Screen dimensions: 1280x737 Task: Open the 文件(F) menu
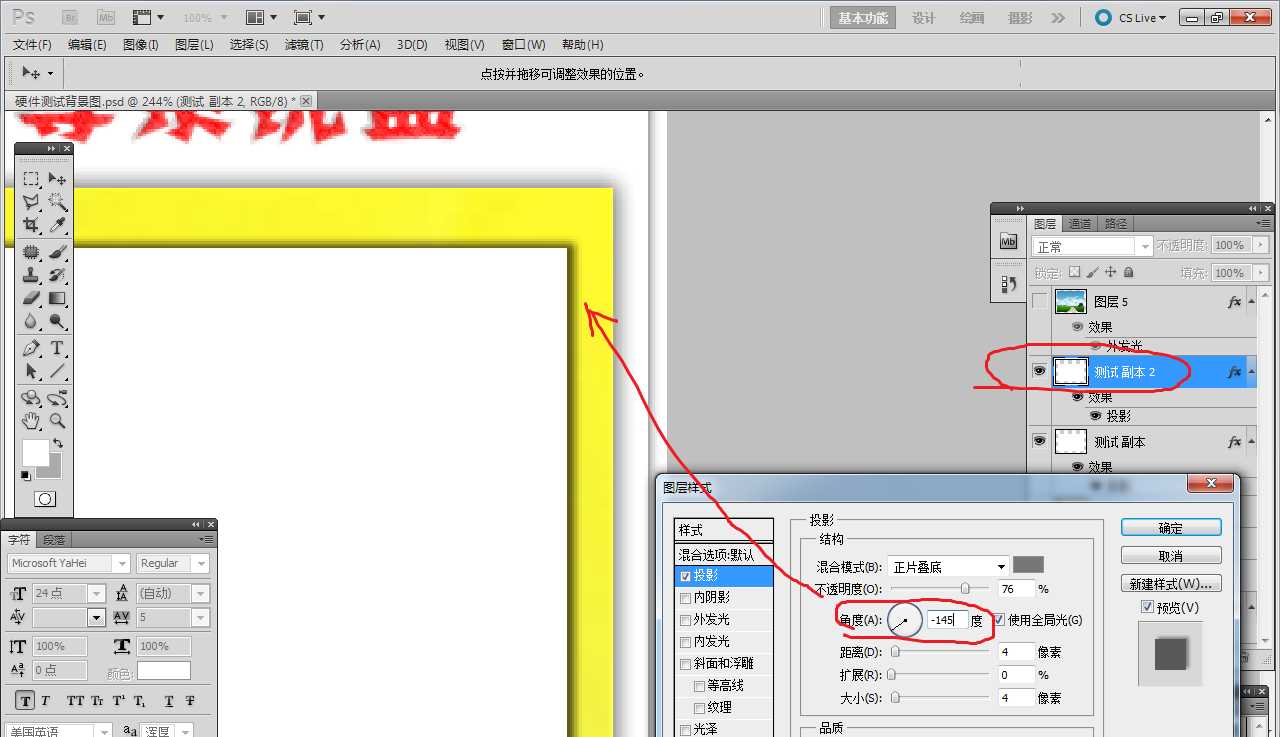pos(32,45)
